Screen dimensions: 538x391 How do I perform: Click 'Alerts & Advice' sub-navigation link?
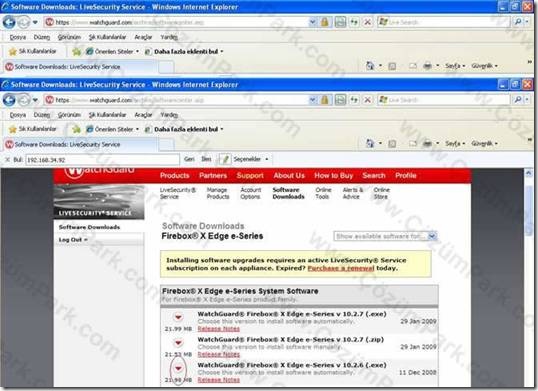click(352, 193)
